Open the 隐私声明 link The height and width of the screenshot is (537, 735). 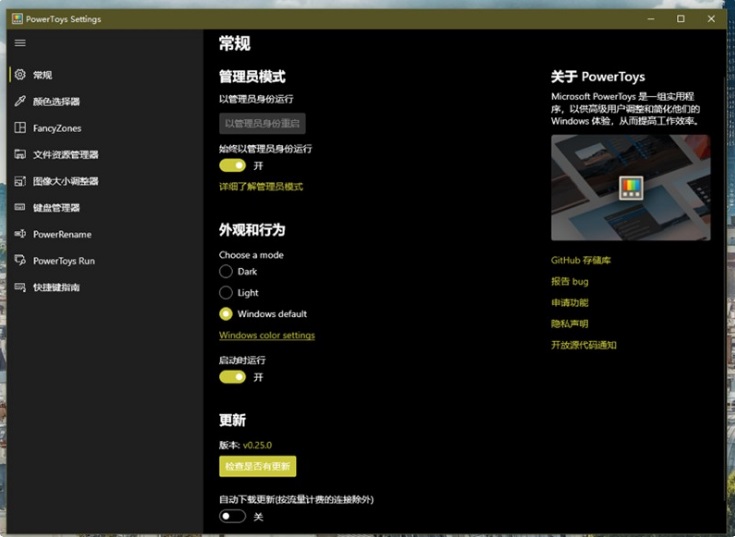pyautogui.click(x=570, y=323)
